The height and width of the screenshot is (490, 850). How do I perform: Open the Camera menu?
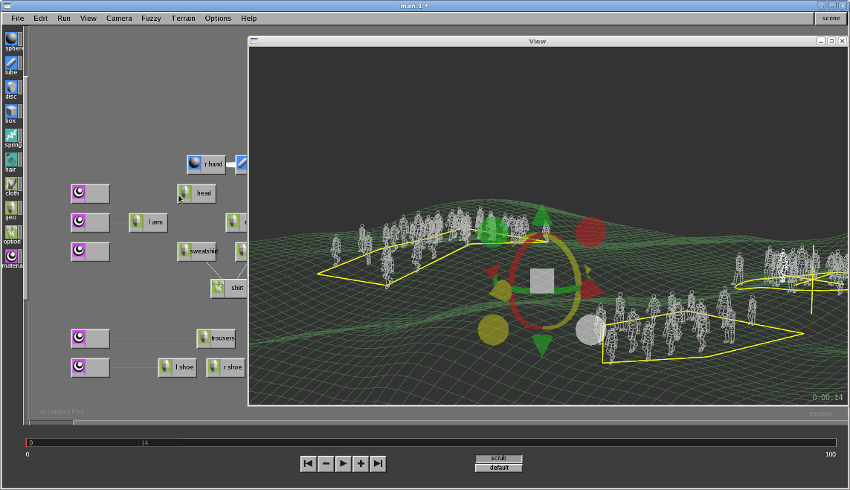tap(119, 18)
